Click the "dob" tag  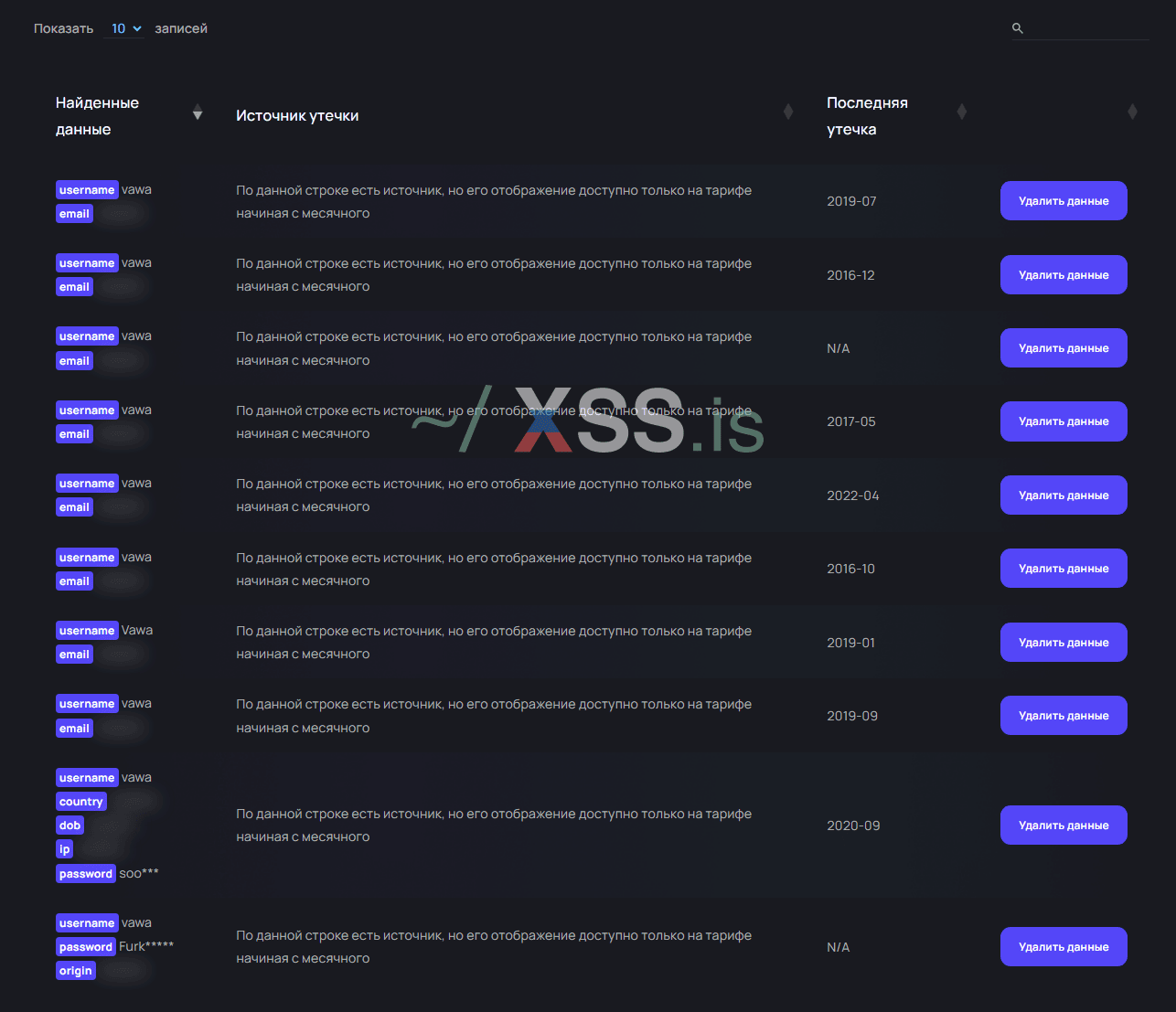click(70, 826)
